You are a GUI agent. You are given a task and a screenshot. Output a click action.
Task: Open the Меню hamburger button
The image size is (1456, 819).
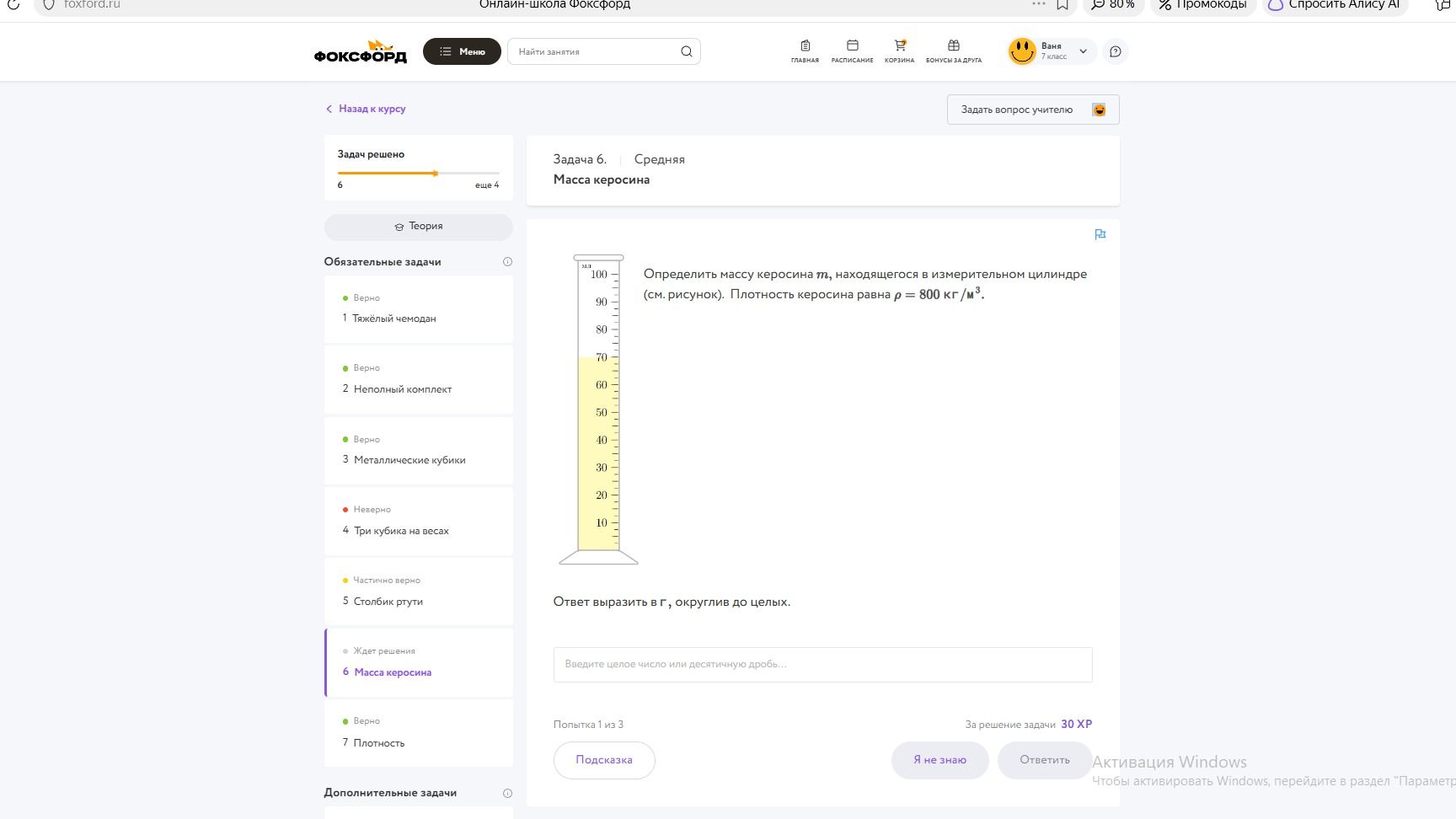tap(462, 51)
